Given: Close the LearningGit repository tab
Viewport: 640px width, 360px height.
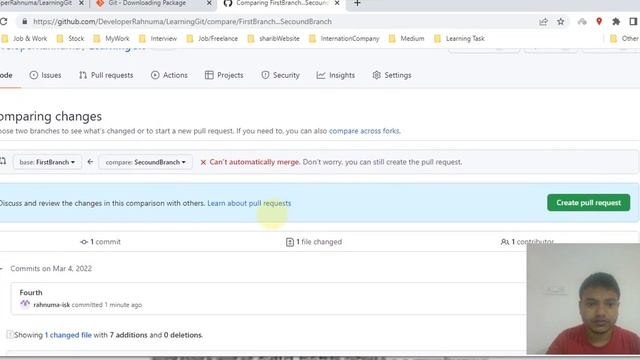Looking at the screenshot, I should (81, 3).
